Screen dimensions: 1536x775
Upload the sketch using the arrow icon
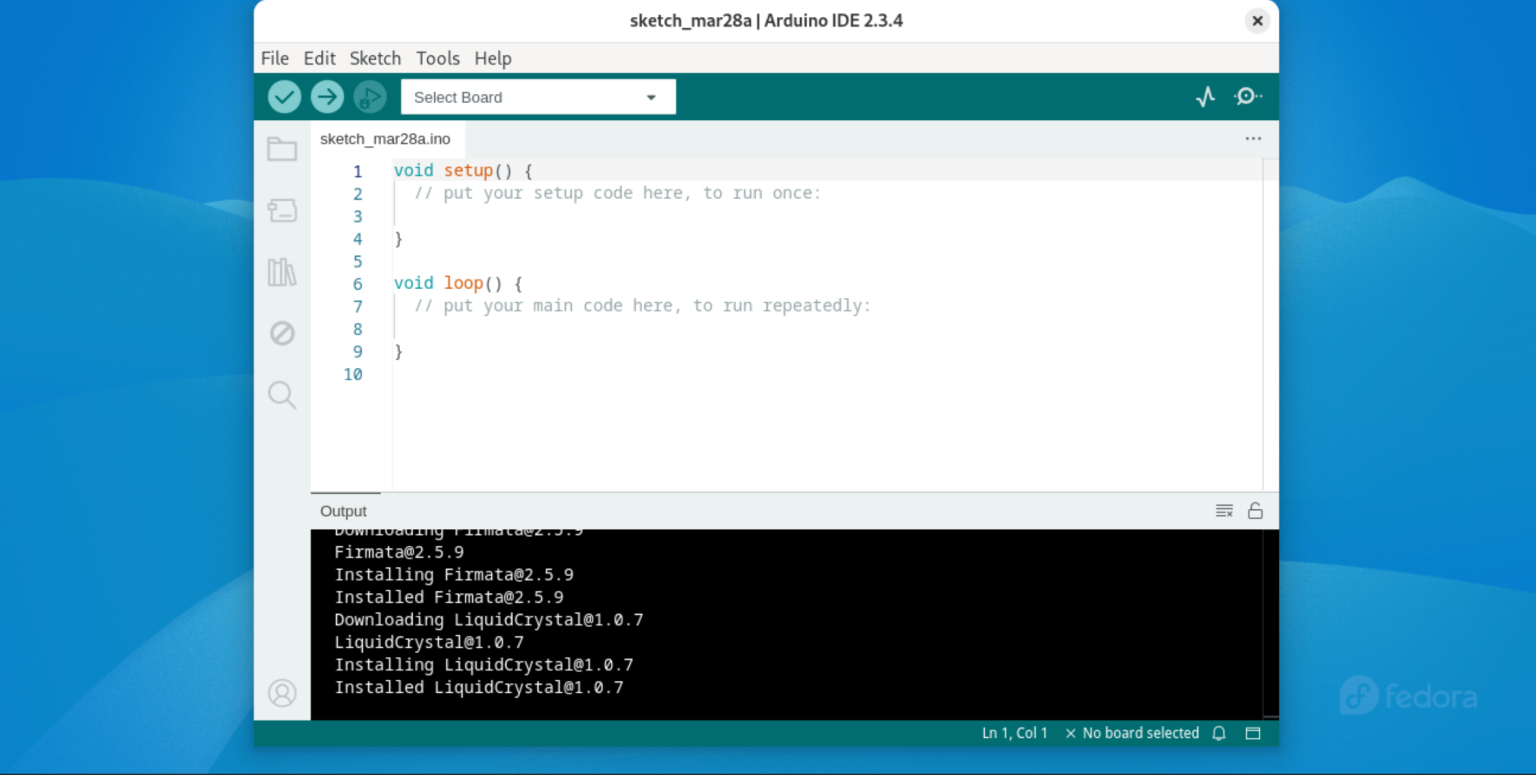point(326,96)
